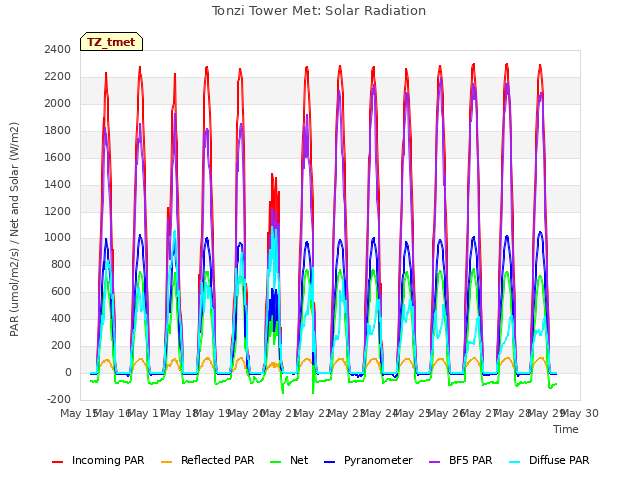The height and width of the screenshot is (480, 640).
Task: Click the 400 y-axis tick label
Action: tap(61, 319)
